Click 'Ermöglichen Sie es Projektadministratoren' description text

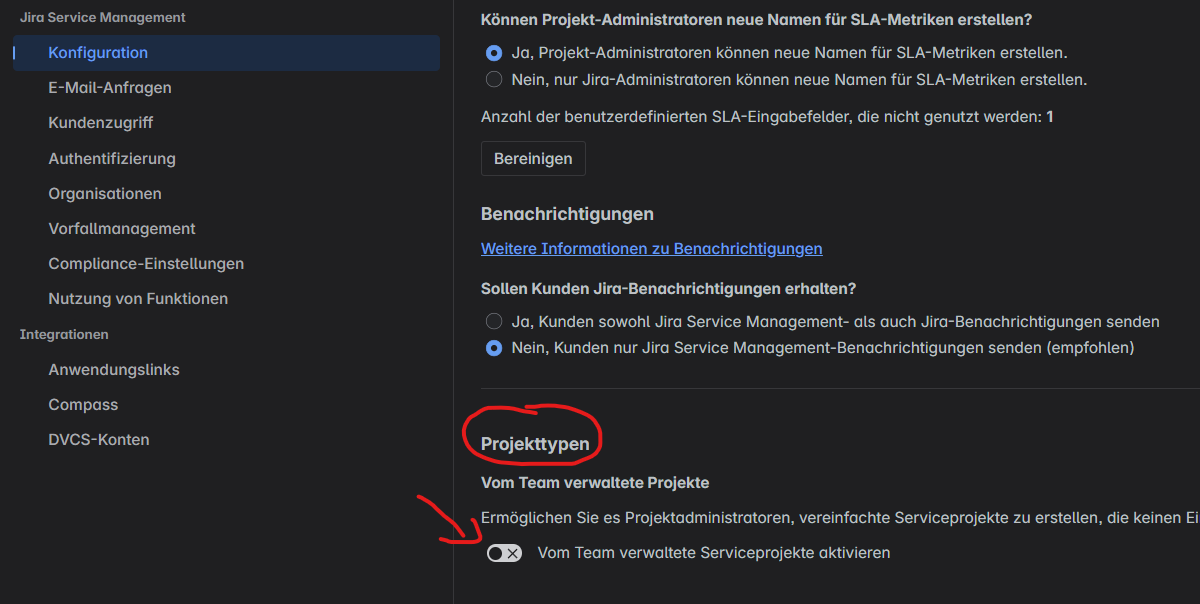tap(840, 518)
